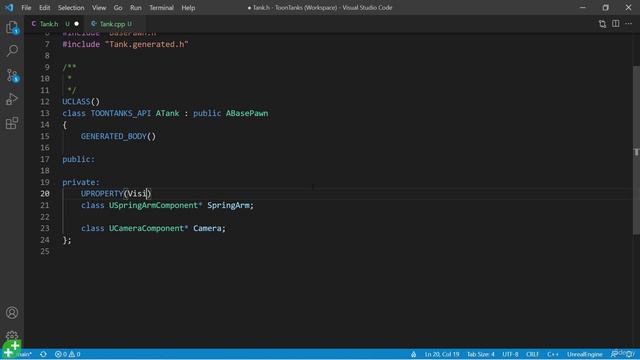Click line number 20 in the gutter
Viewport: 640px width, 360px height.
pyautogui.click(x=45, y=193)
